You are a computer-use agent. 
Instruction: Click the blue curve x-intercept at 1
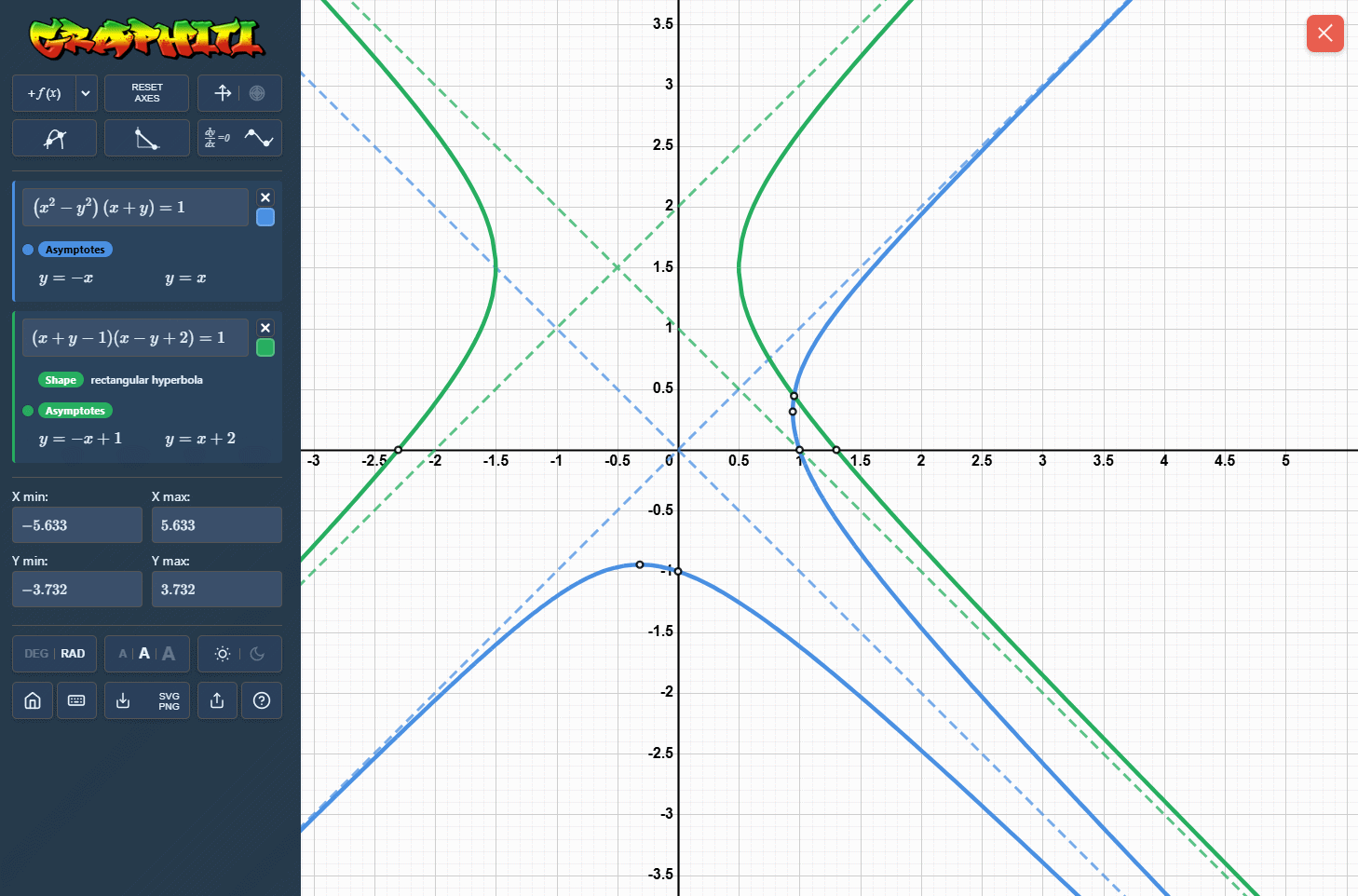coord(800,450)
